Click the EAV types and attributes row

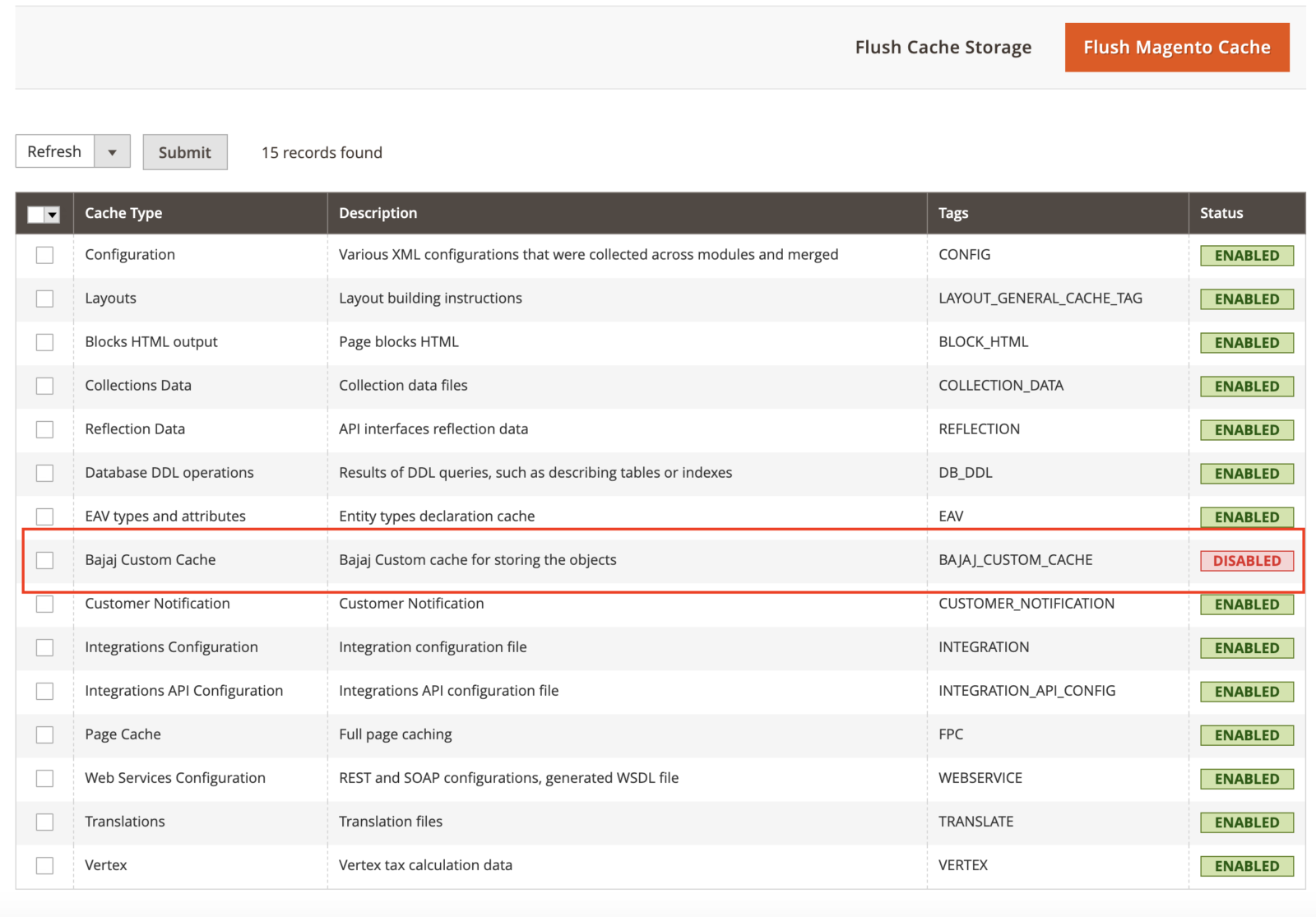[164, 516]
